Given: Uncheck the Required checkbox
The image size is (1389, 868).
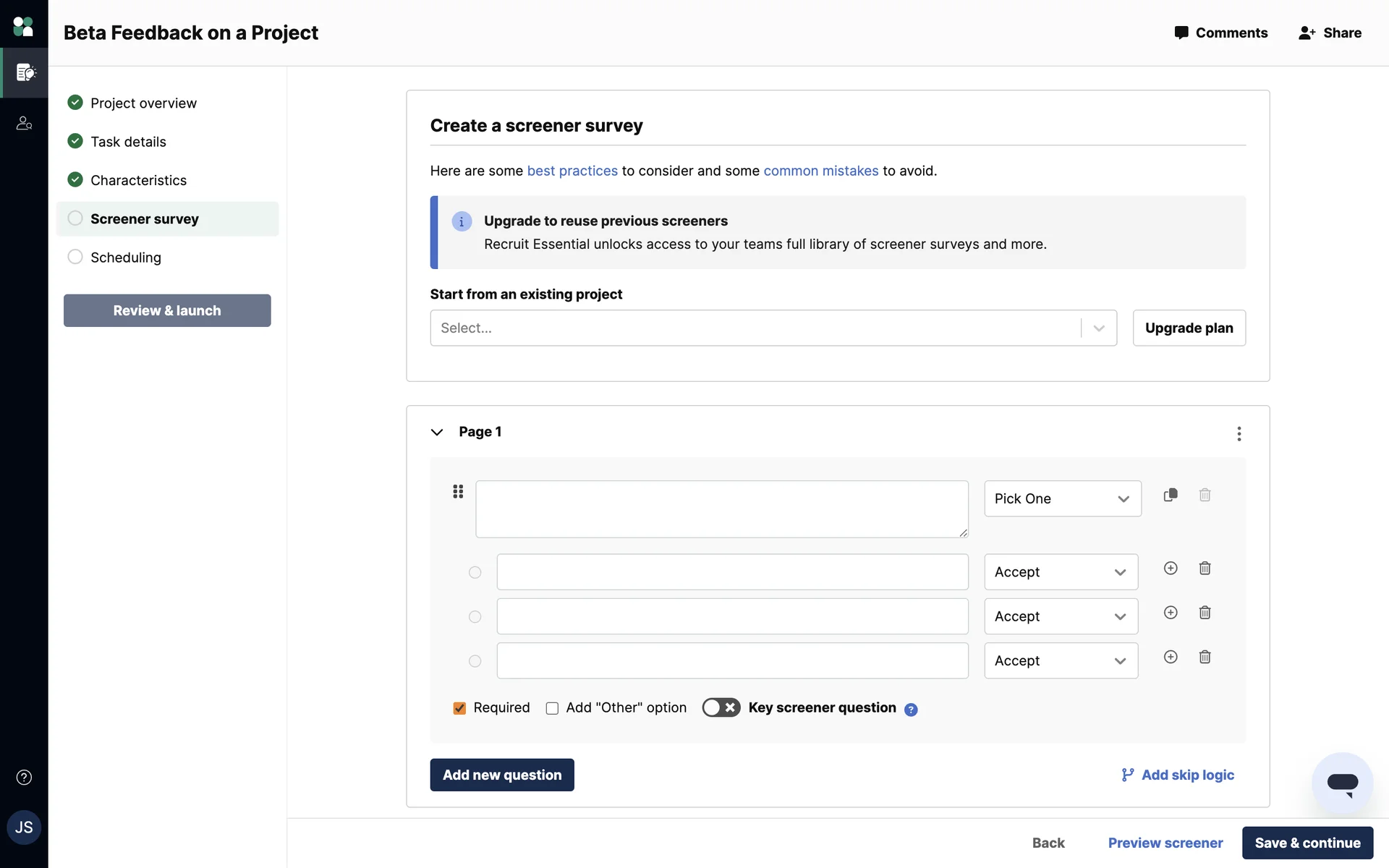Looking at the screenshot, I should coord(459,708).
